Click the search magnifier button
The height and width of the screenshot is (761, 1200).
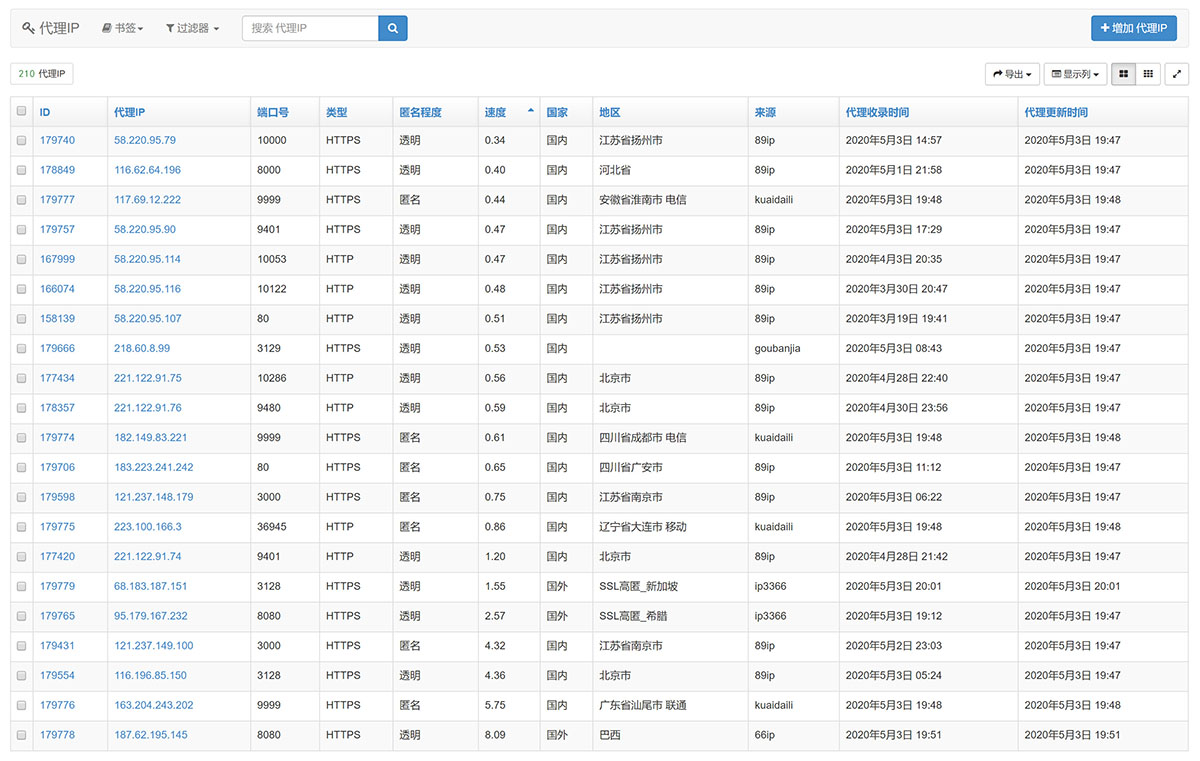tap(393, 29)
